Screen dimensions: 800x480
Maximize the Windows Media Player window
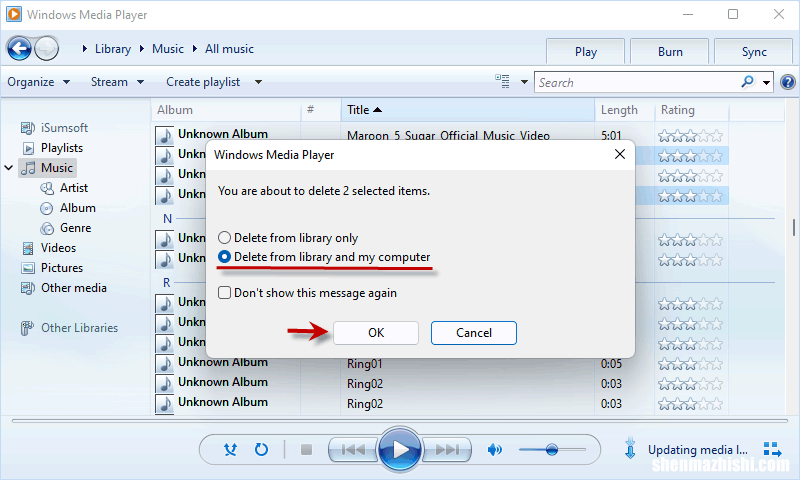pos(733,14)
